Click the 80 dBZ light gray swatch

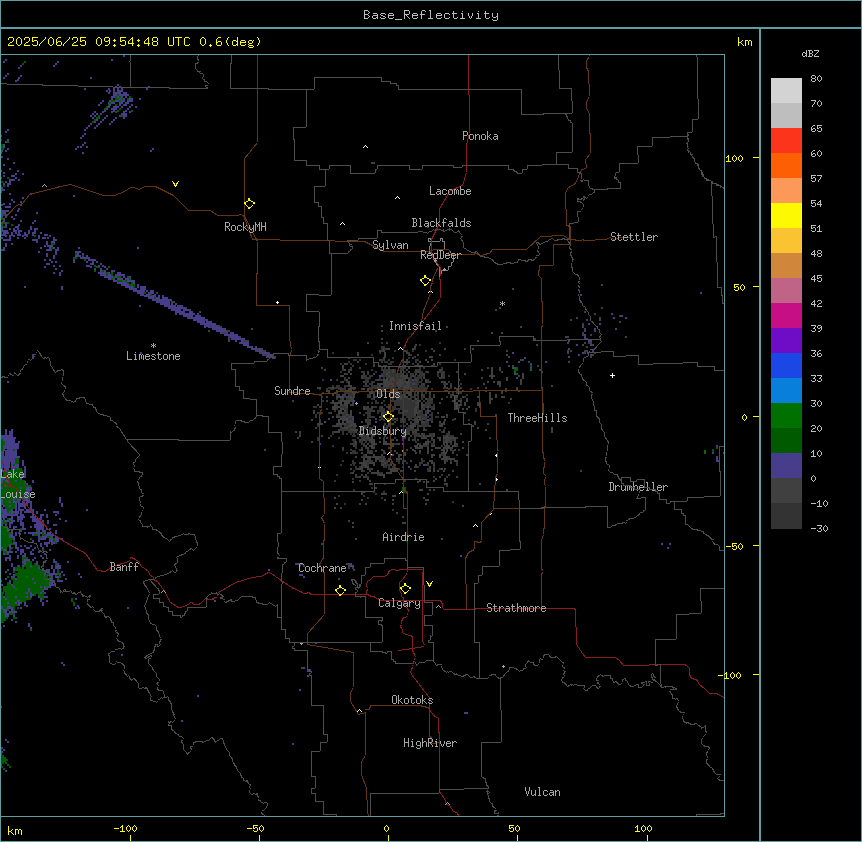tap(786, 91)
